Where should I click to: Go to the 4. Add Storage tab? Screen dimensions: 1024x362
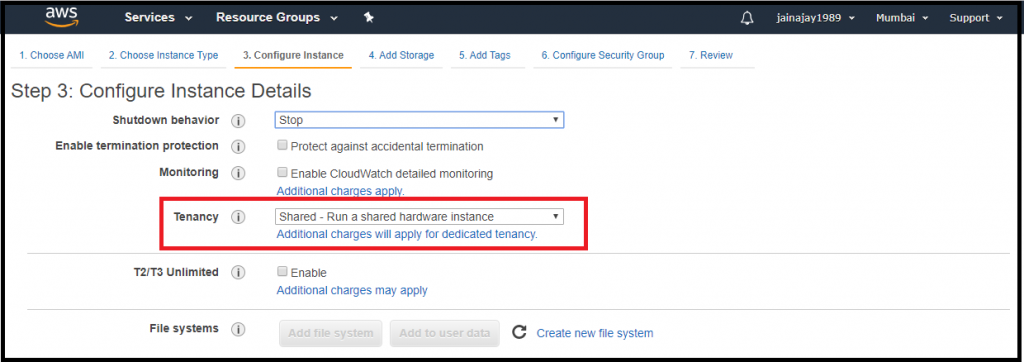tap(401, 56)
